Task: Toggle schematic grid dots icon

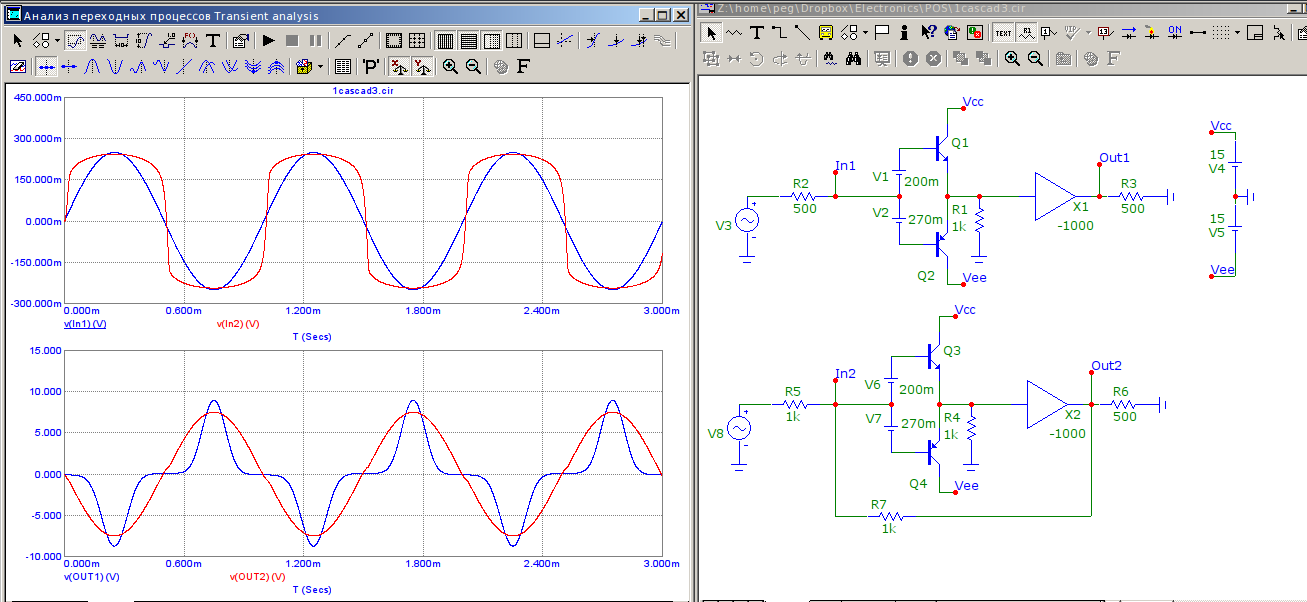Action: 1221,33
